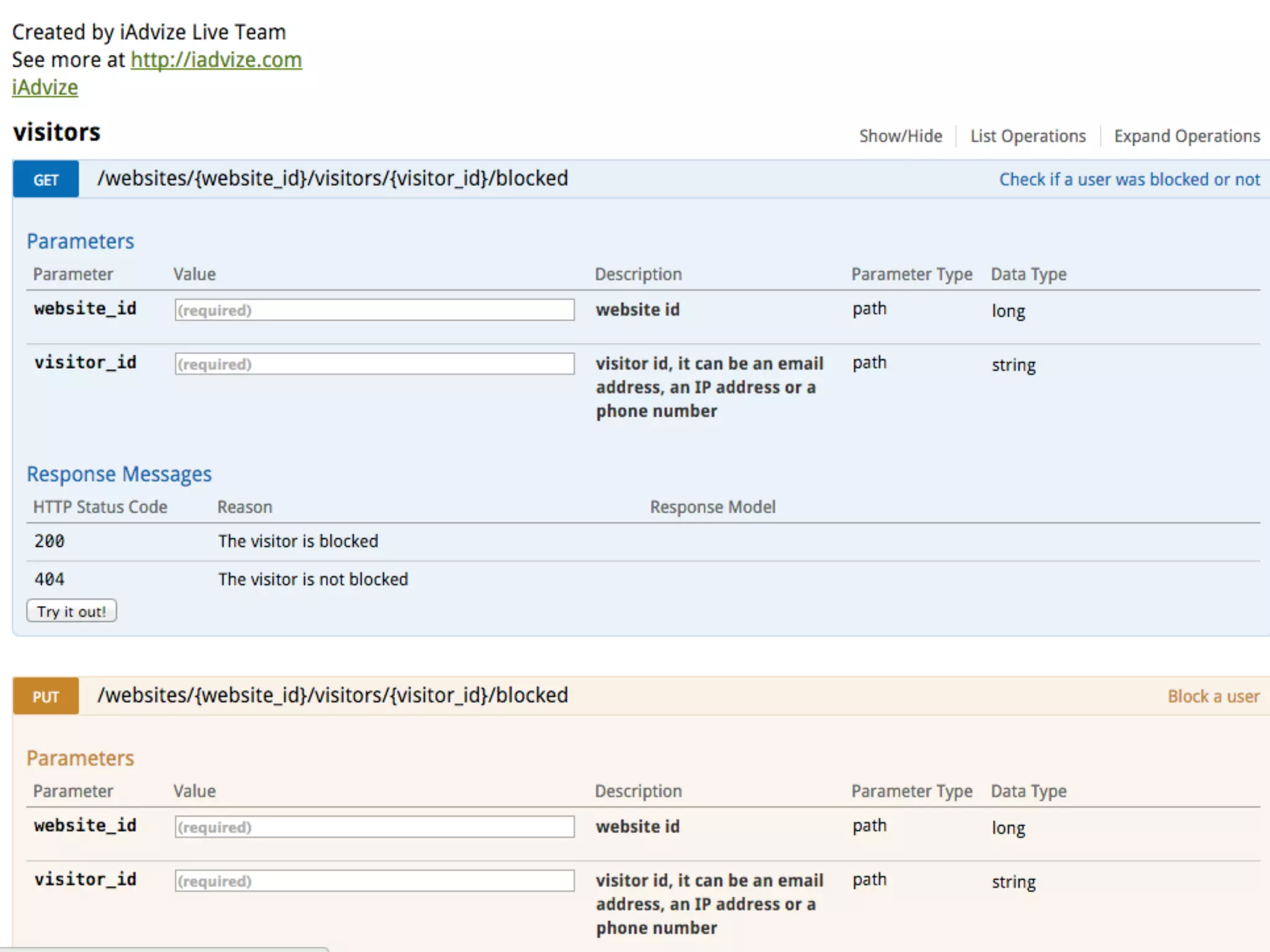Image resolution: width=1270 pixels, height=952 pixels.
Task: Focus the GET visitor_id value field
Action: pyautogui.click(x=374, y=364)
